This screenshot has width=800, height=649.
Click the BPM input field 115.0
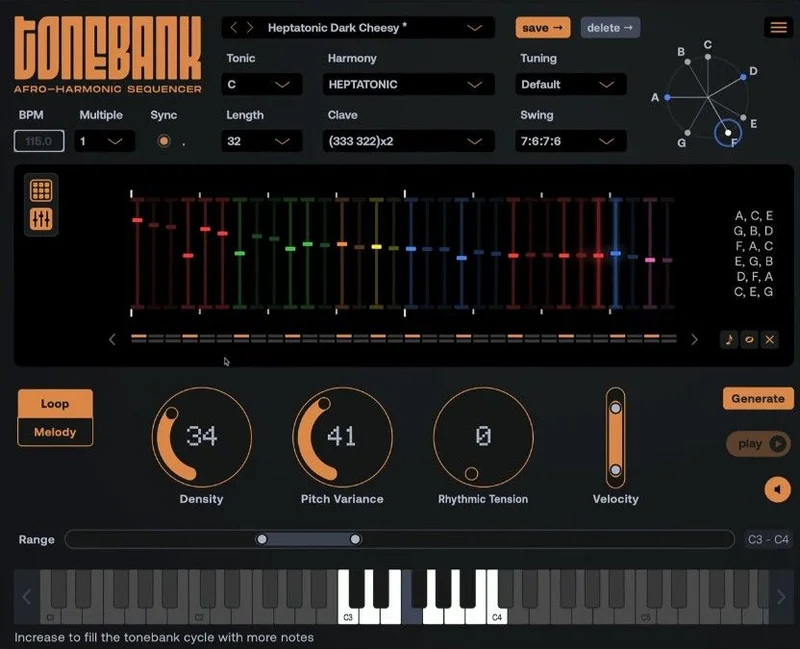point(39,141)
